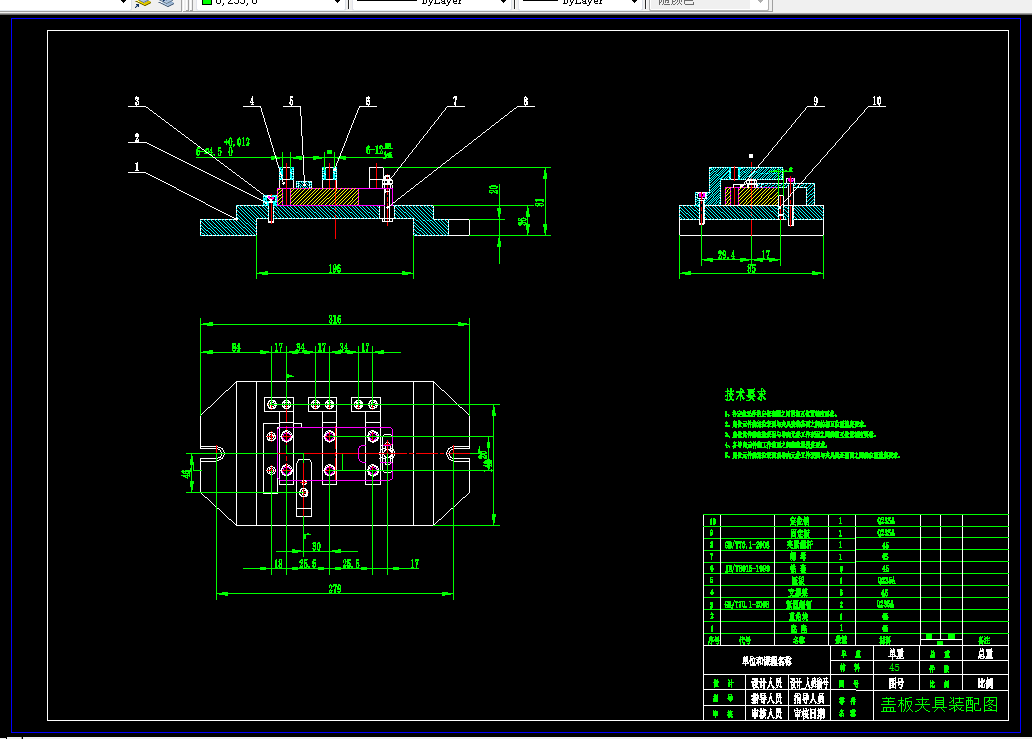This screenshot has height=739, width=1032.
Task: Select part balloon number 8
Action: pyautogui.click(x=525, y=101)
